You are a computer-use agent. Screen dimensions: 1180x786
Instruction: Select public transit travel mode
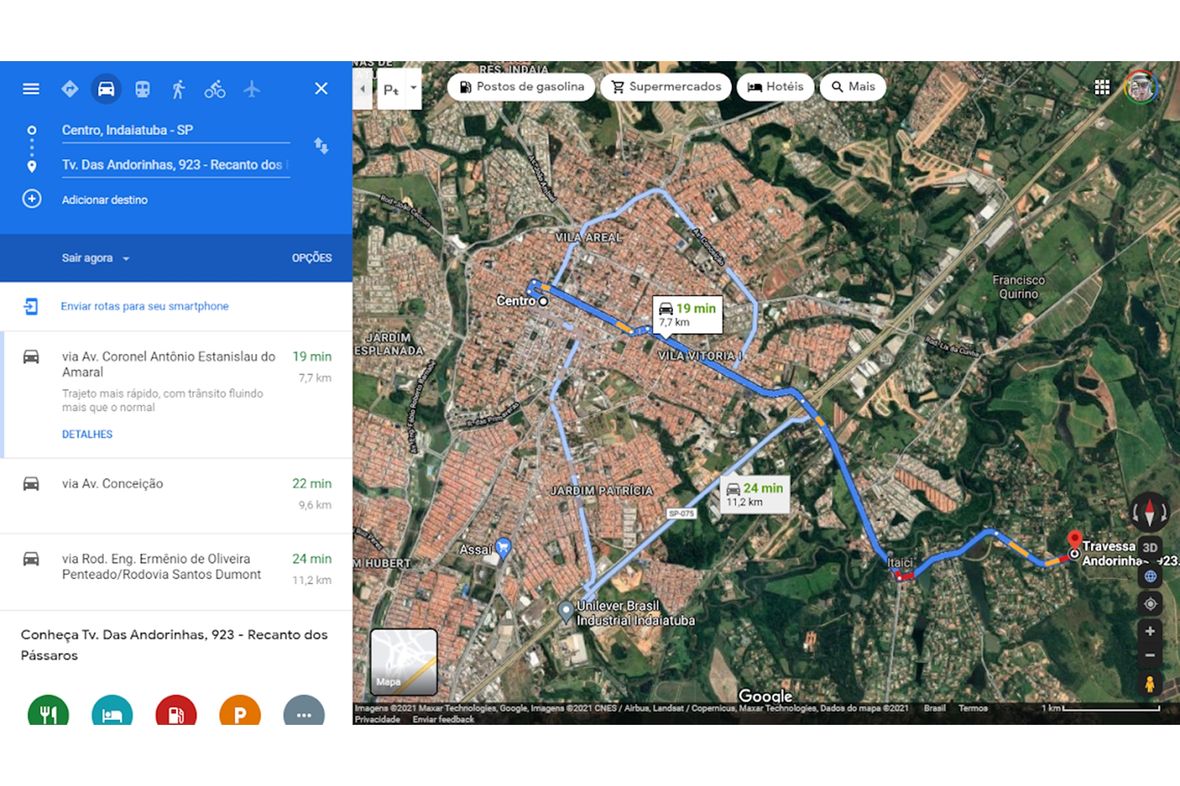click(x=142, y=89)
